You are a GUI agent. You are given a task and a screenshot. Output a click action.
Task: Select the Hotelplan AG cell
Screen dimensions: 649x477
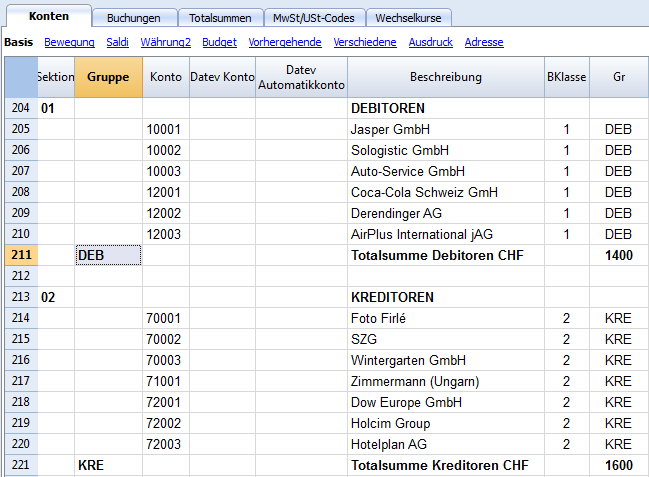pyautogui.click(x=446, y=444)
